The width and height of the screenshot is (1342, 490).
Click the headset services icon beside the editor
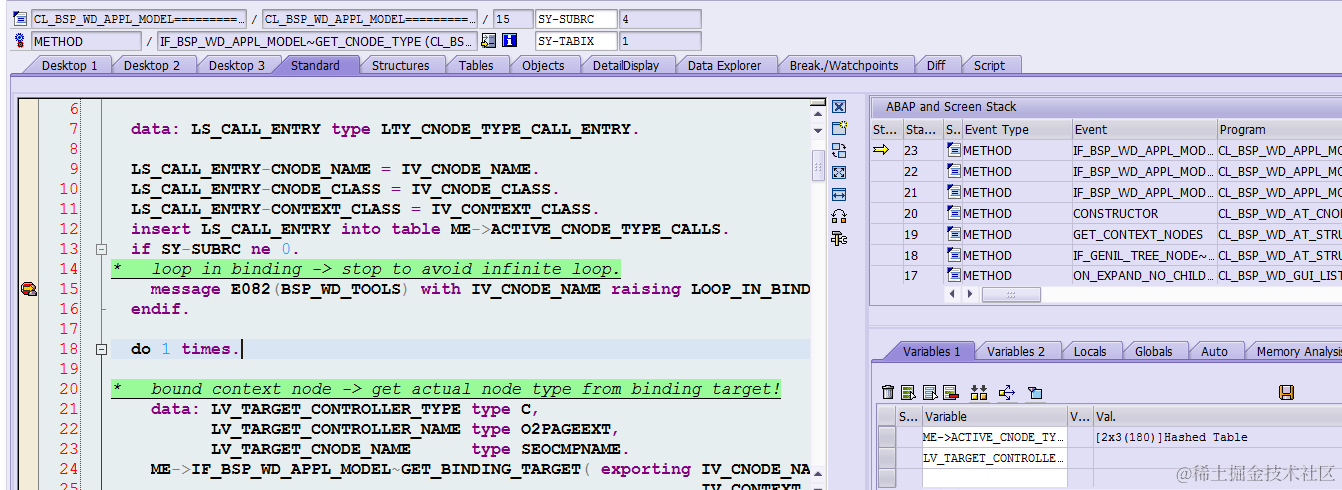tap(839, 216)
